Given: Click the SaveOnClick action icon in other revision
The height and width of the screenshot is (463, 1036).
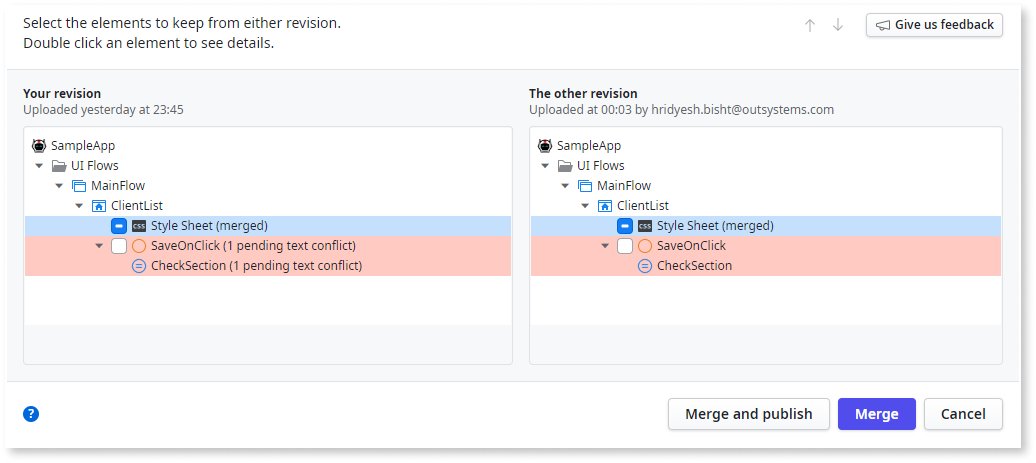Looking at the screenshot, I should (x=644, y=246).
